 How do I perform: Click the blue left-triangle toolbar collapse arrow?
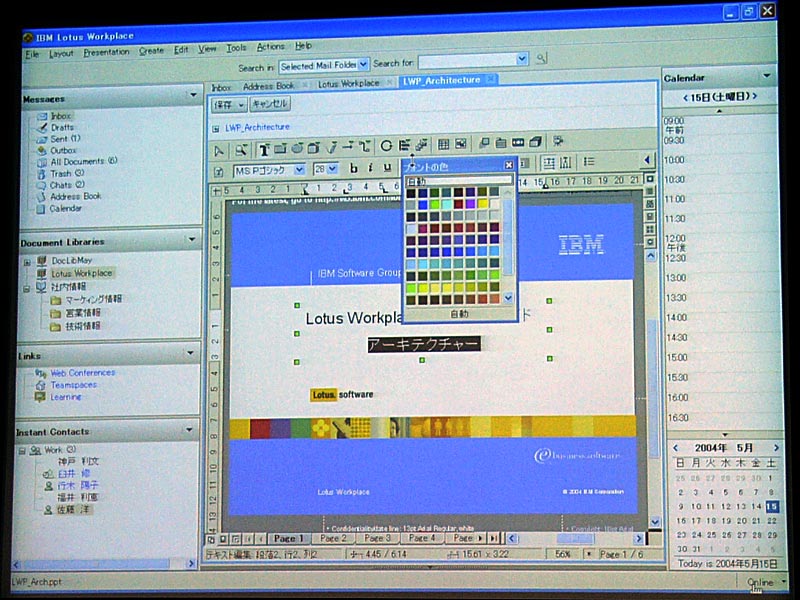pos(647,161)
